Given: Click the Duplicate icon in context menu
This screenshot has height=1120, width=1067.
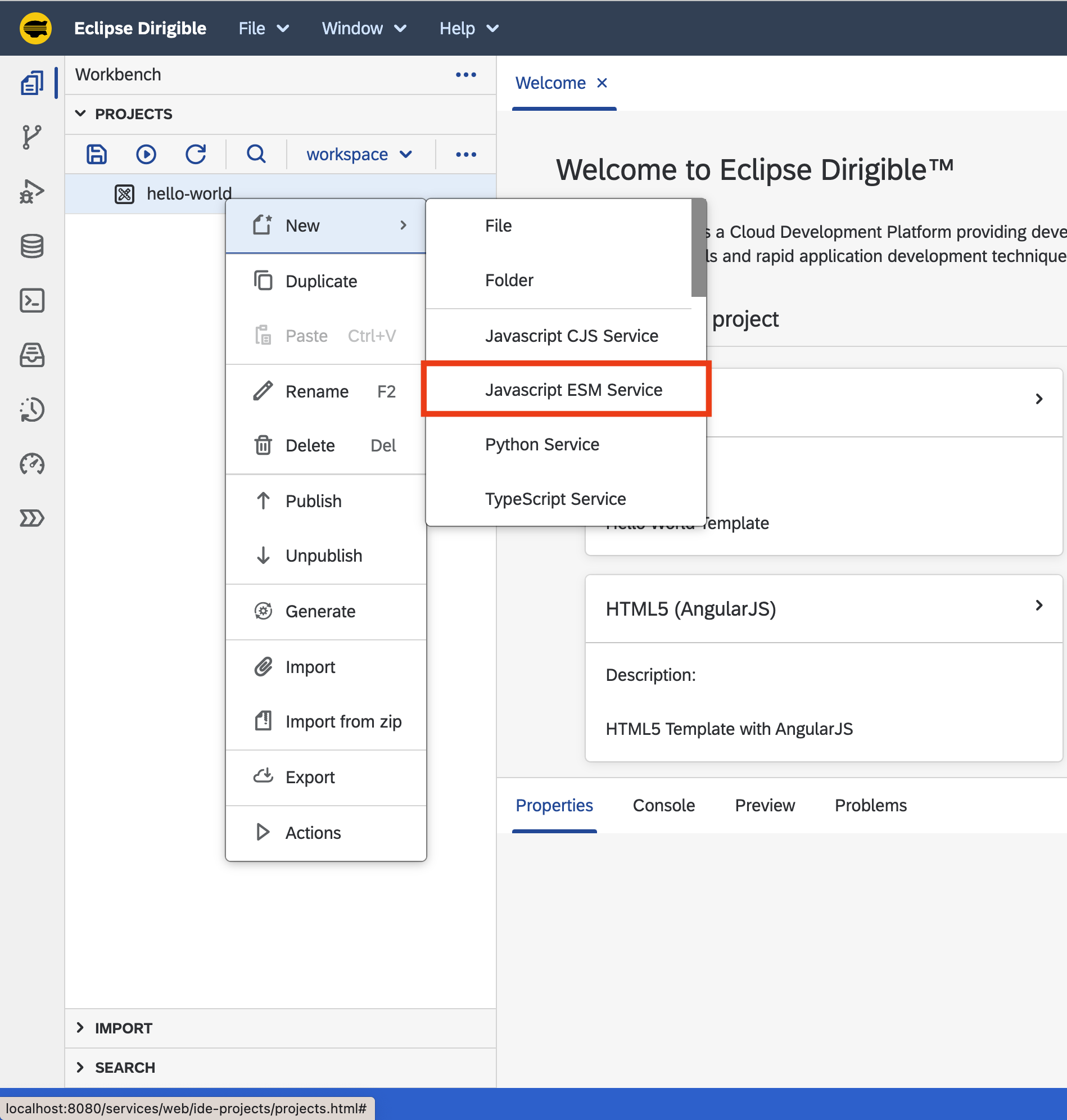Looking at the screenshot, I should 263,281.
